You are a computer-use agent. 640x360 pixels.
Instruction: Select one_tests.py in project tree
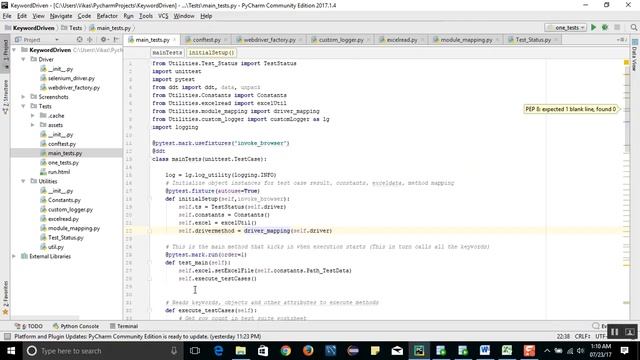63,162
